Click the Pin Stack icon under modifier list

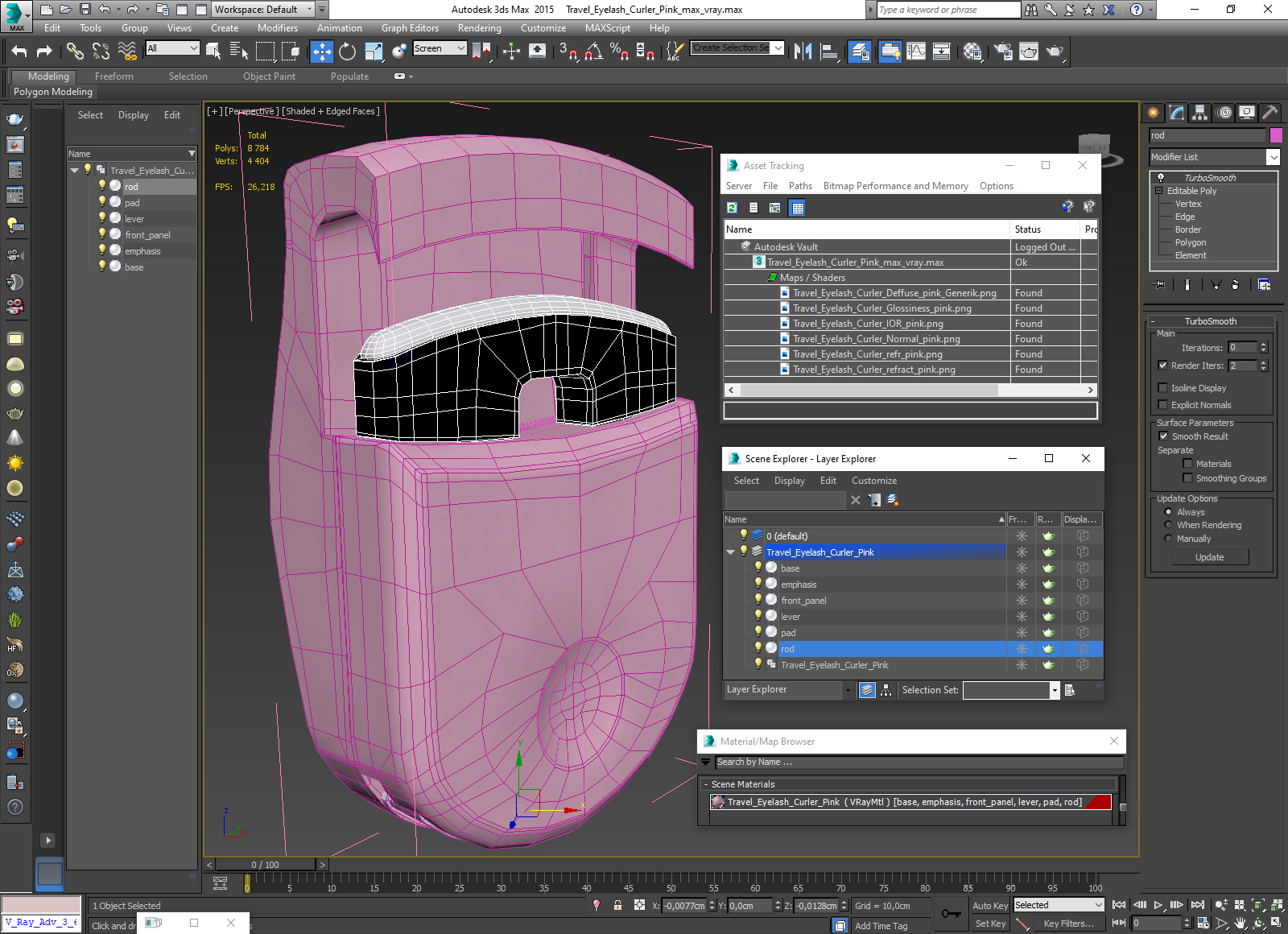tap(1160, 284)
